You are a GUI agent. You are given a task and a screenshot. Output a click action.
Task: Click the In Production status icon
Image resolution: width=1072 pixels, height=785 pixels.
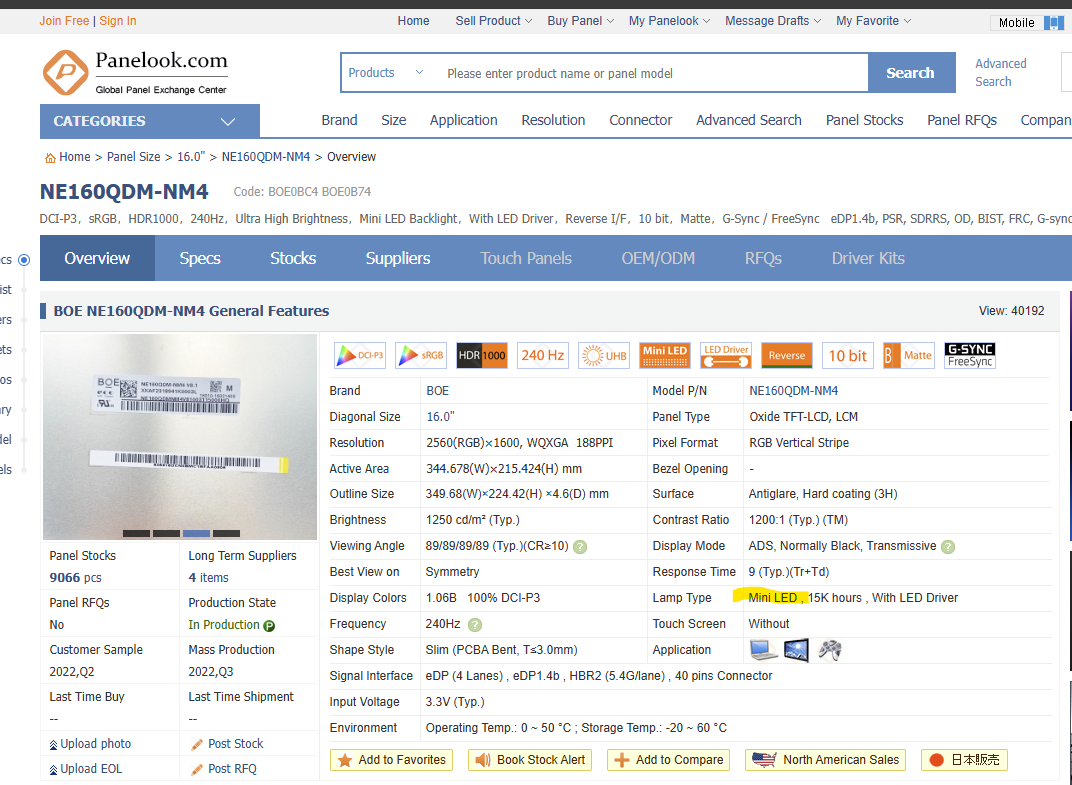pos(269,626)
